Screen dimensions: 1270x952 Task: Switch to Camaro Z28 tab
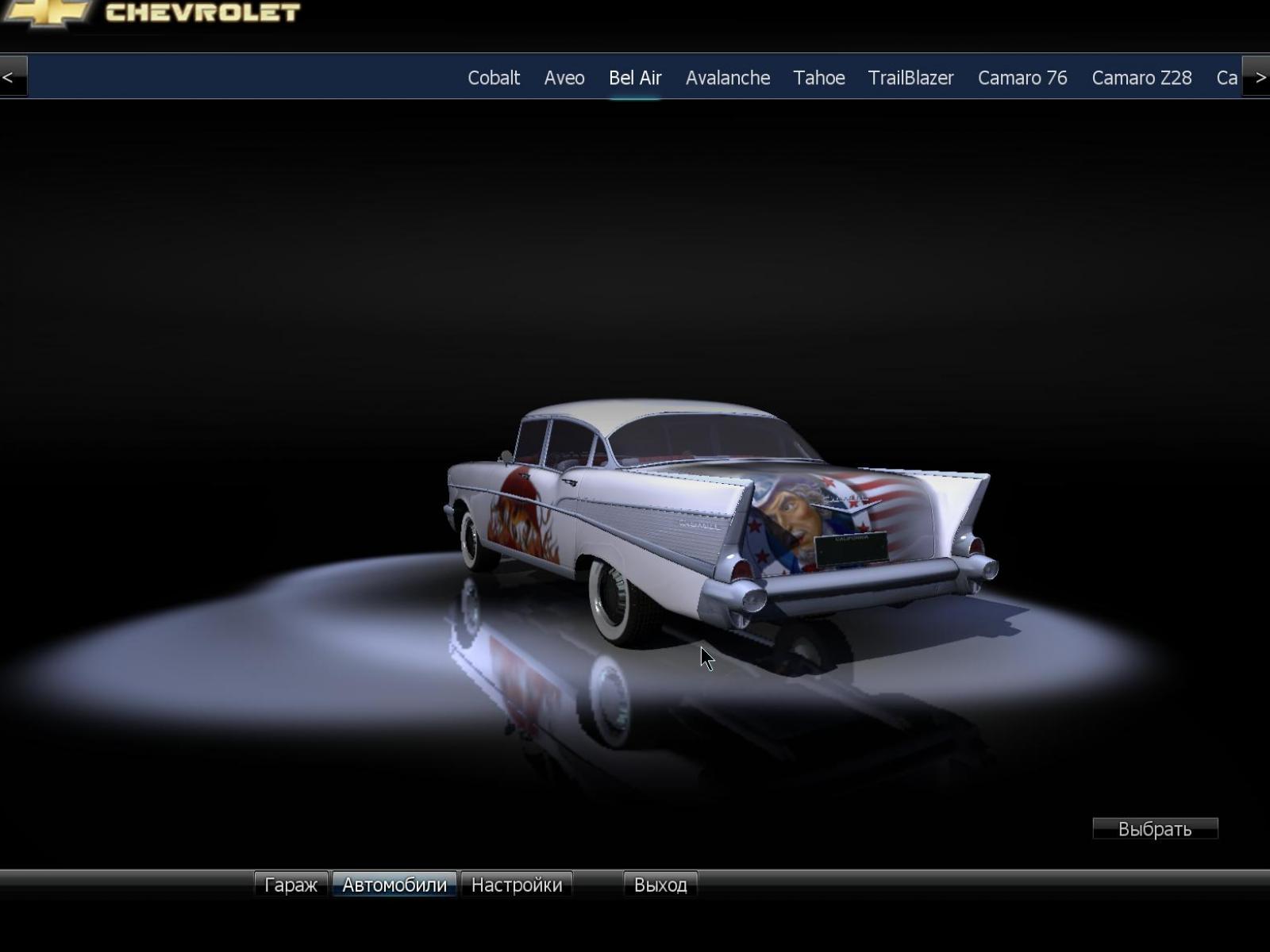click(1141, 78)
